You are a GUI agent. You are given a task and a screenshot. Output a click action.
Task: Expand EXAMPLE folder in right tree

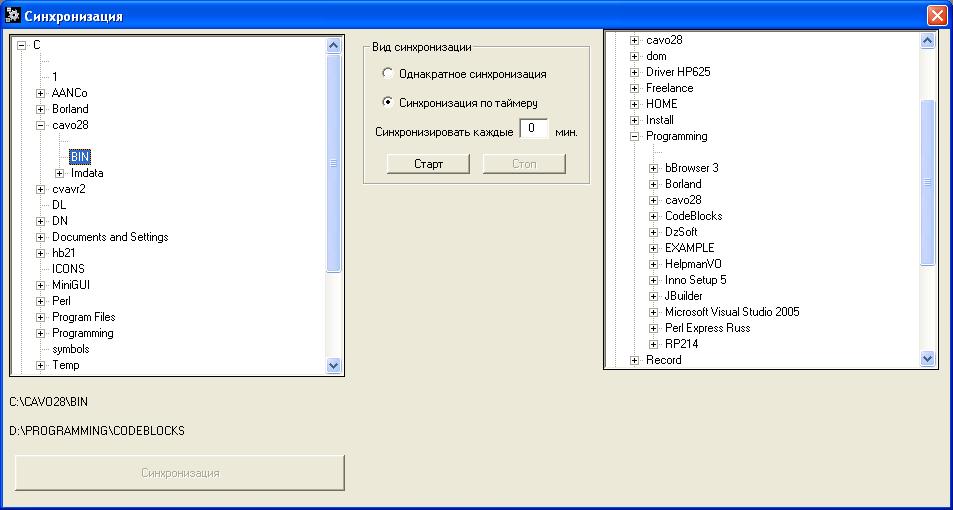click(x=653, y=248)
